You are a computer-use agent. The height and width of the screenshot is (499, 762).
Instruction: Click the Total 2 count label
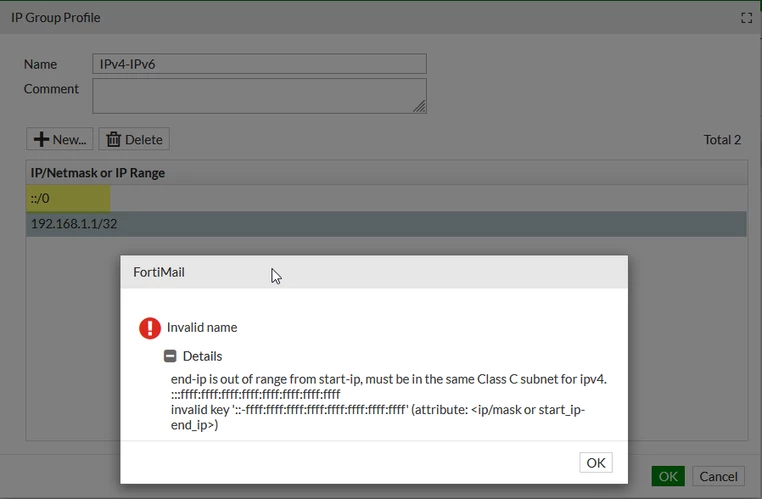[722, 140]
